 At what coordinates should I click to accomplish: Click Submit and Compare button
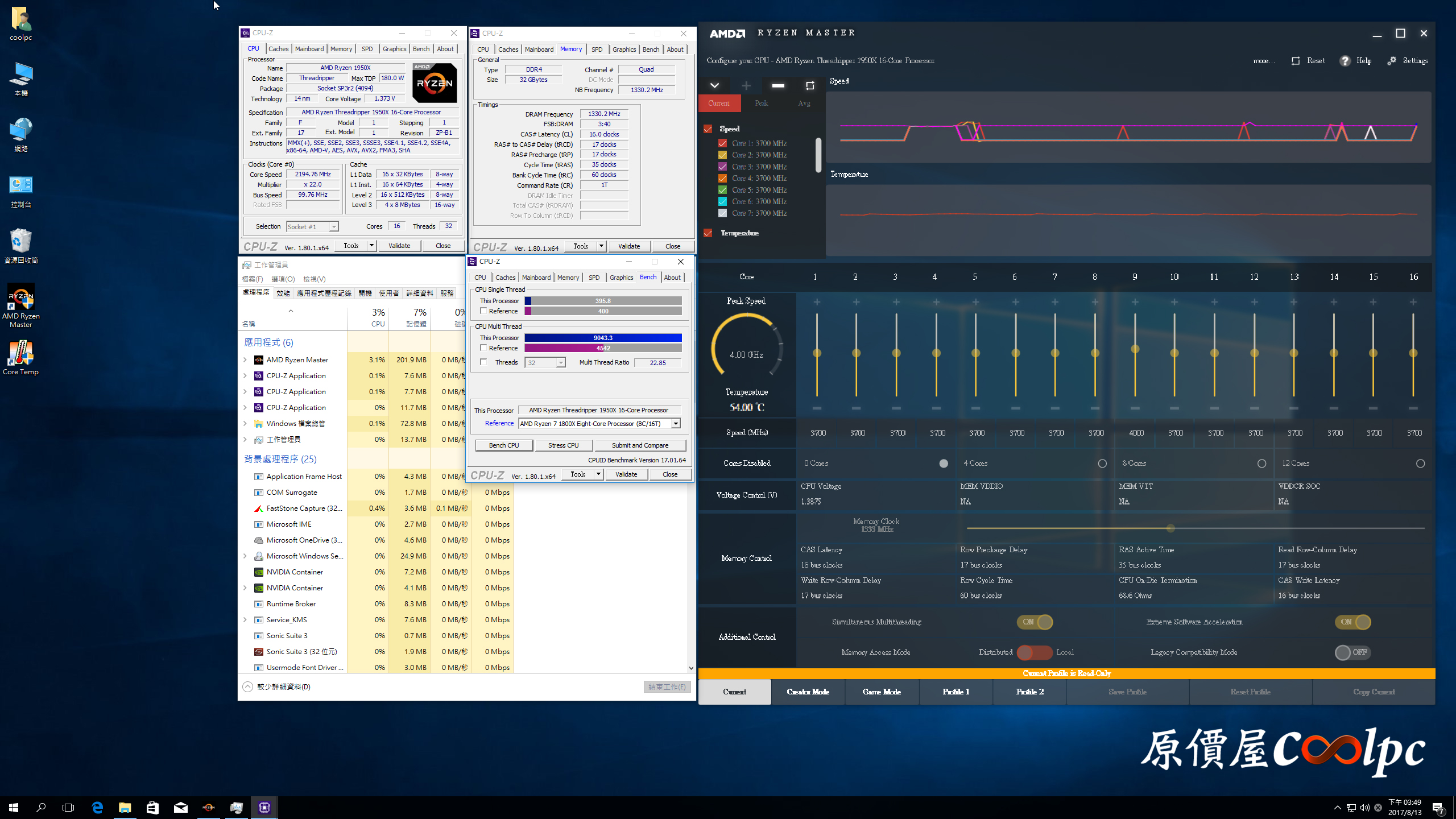click(x=640, y=445)
